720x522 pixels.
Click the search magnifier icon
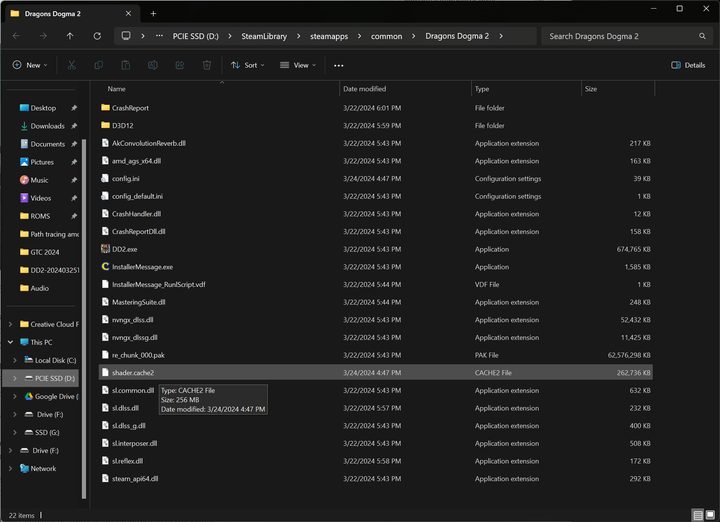[x=702, y=36]
